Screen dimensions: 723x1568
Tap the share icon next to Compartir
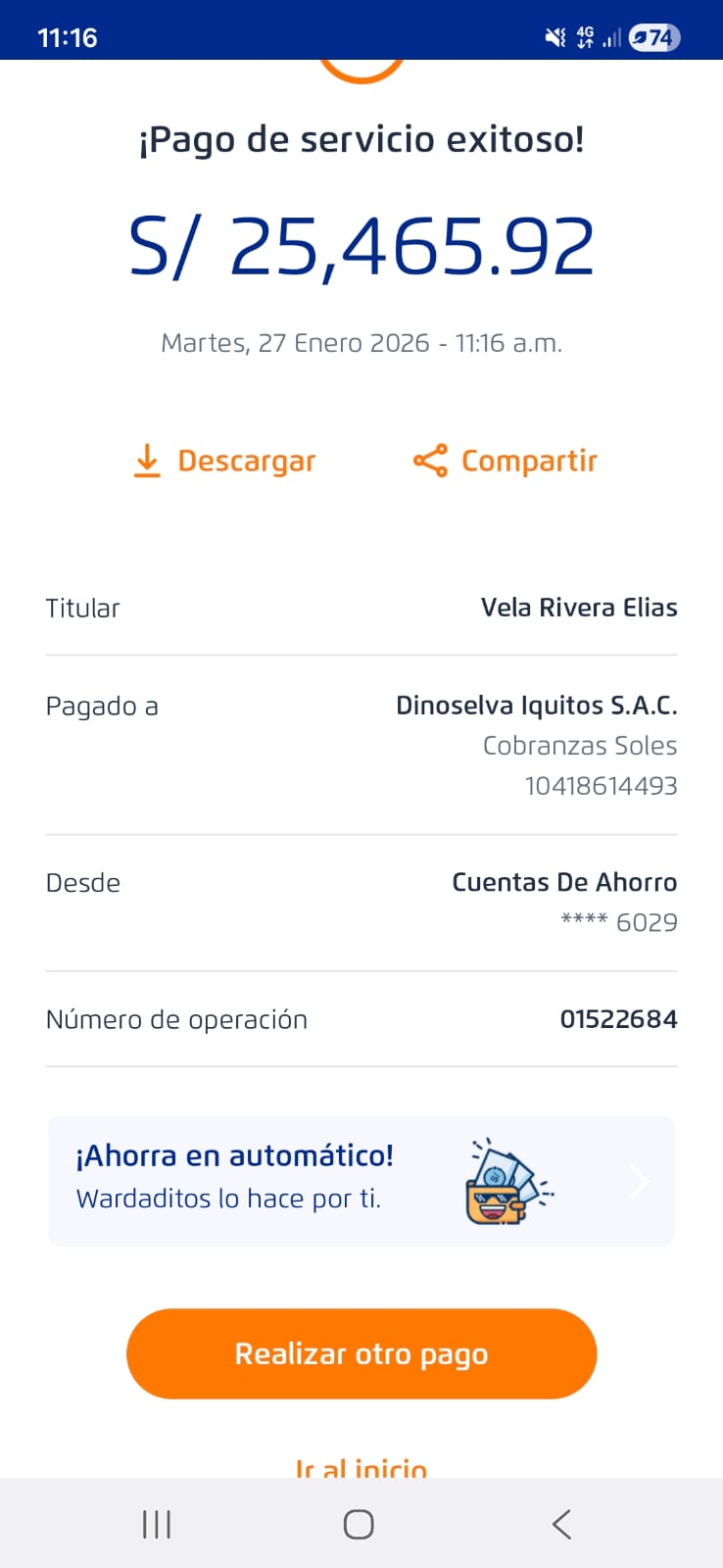coord(430,461)
